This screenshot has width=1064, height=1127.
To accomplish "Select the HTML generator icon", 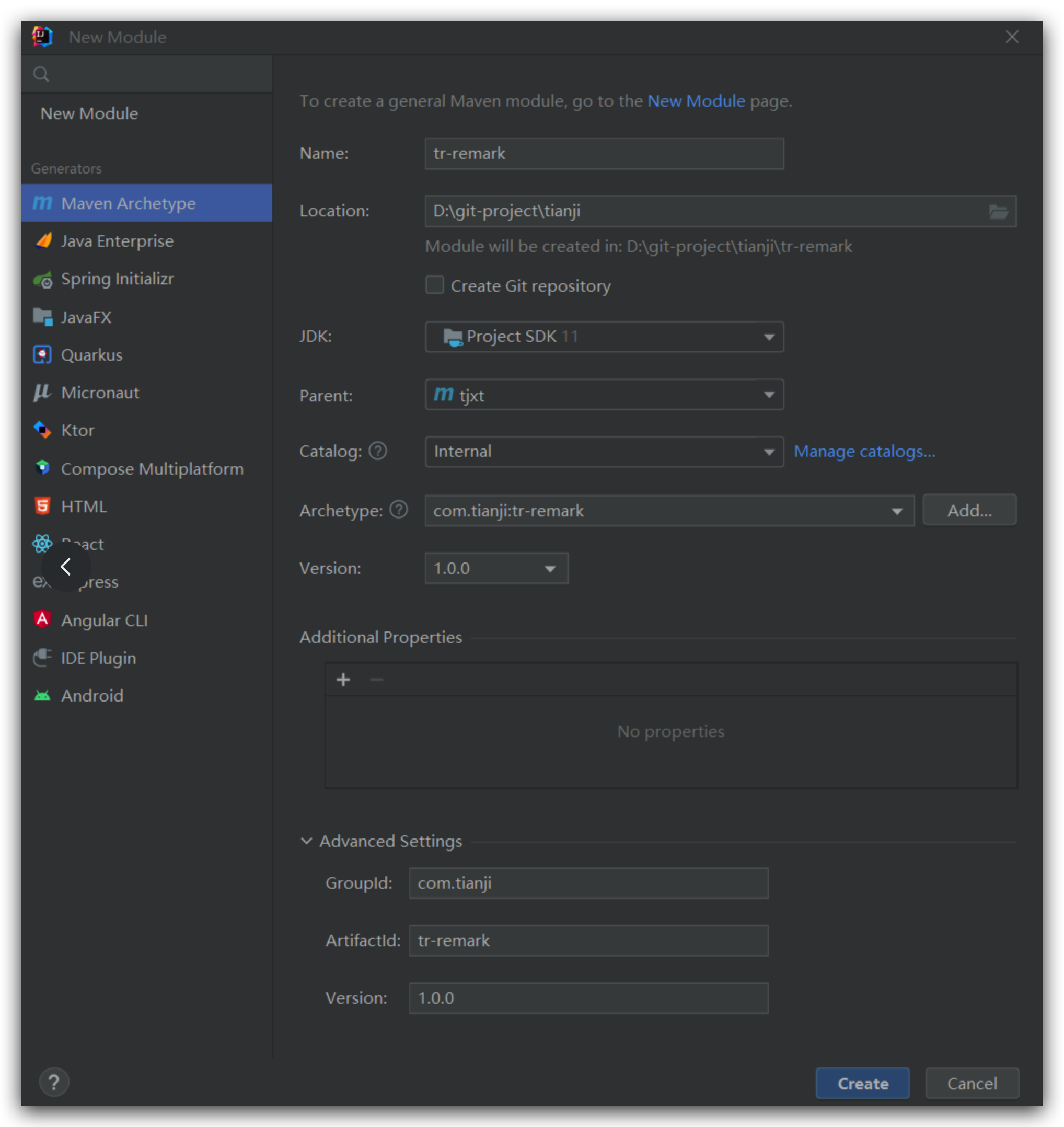I will (x=43, y=507).
